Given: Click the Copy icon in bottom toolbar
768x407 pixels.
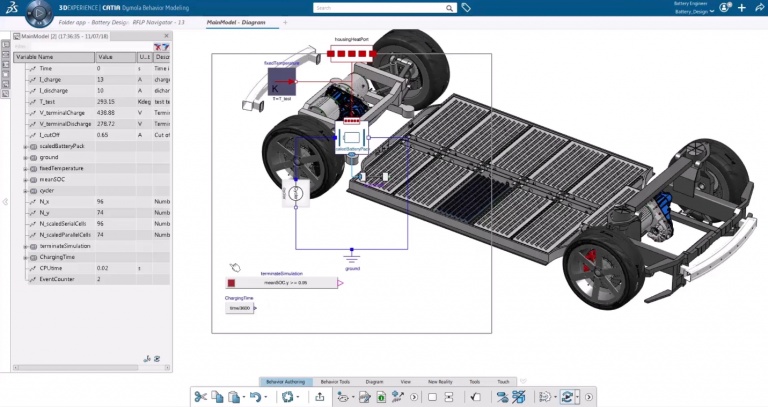Looking at the screenshot, I should pyautogui.click(x=217, y=396).
